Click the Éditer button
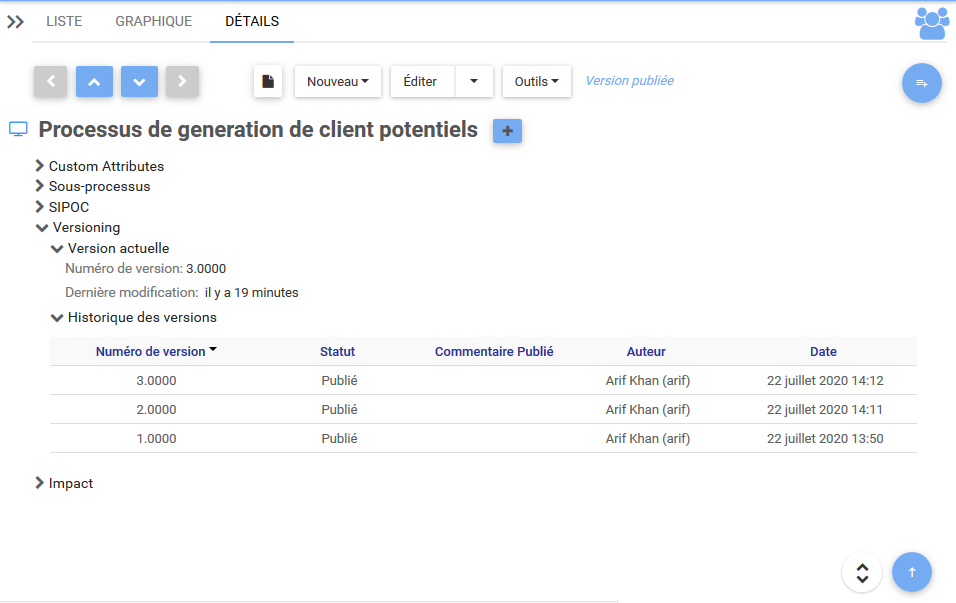 pos(420,82)
